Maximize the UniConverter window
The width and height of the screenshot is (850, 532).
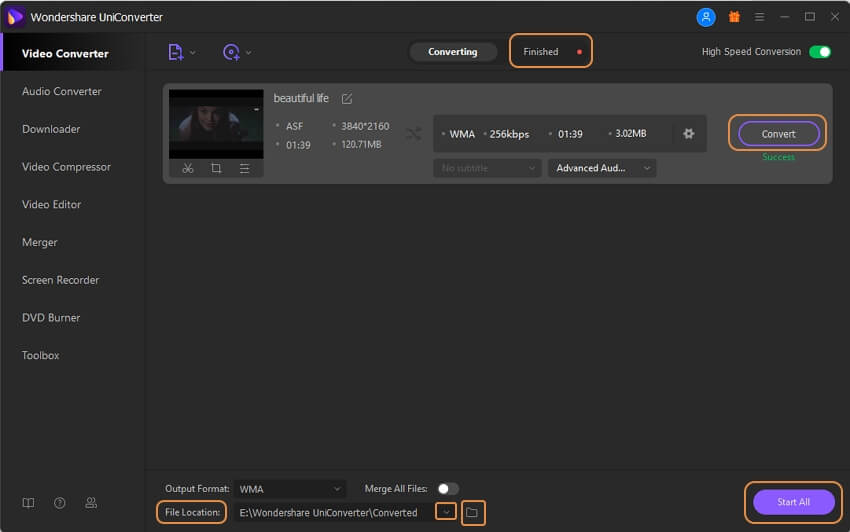(809, 17)
